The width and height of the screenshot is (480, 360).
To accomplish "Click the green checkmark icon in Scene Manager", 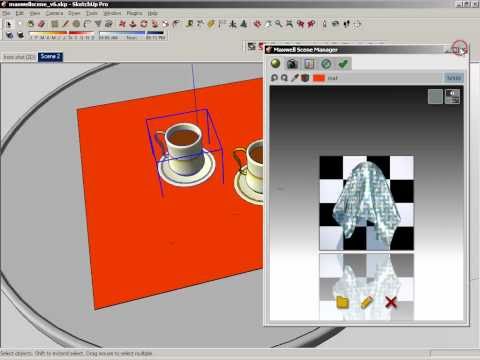I will (x=343, y=63).
